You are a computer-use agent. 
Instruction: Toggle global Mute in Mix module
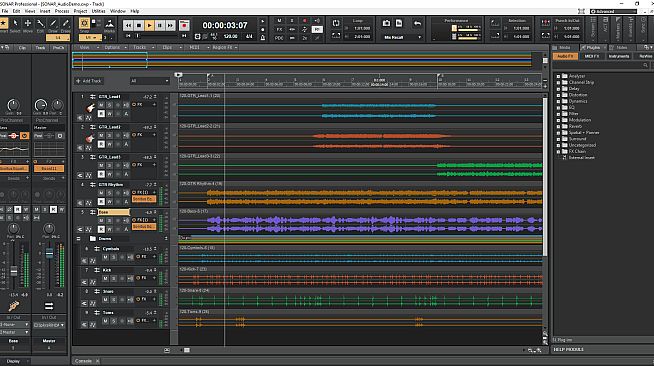(x=279, y=20)
